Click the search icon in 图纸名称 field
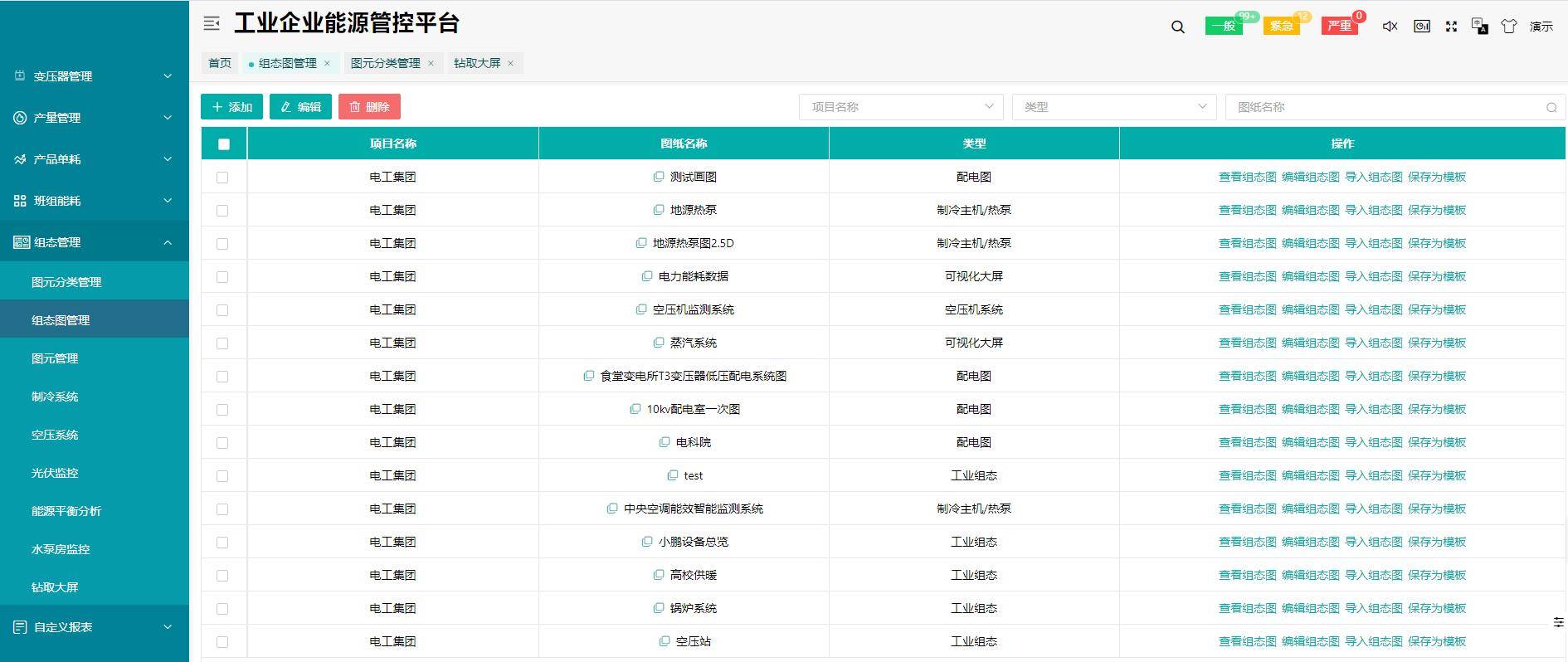 click(1551, 107)
